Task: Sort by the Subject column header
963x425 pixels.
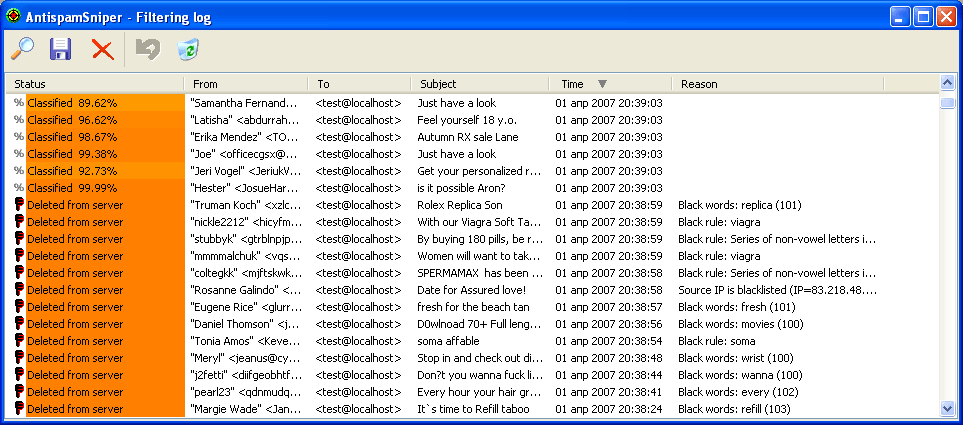Action: 480,84
